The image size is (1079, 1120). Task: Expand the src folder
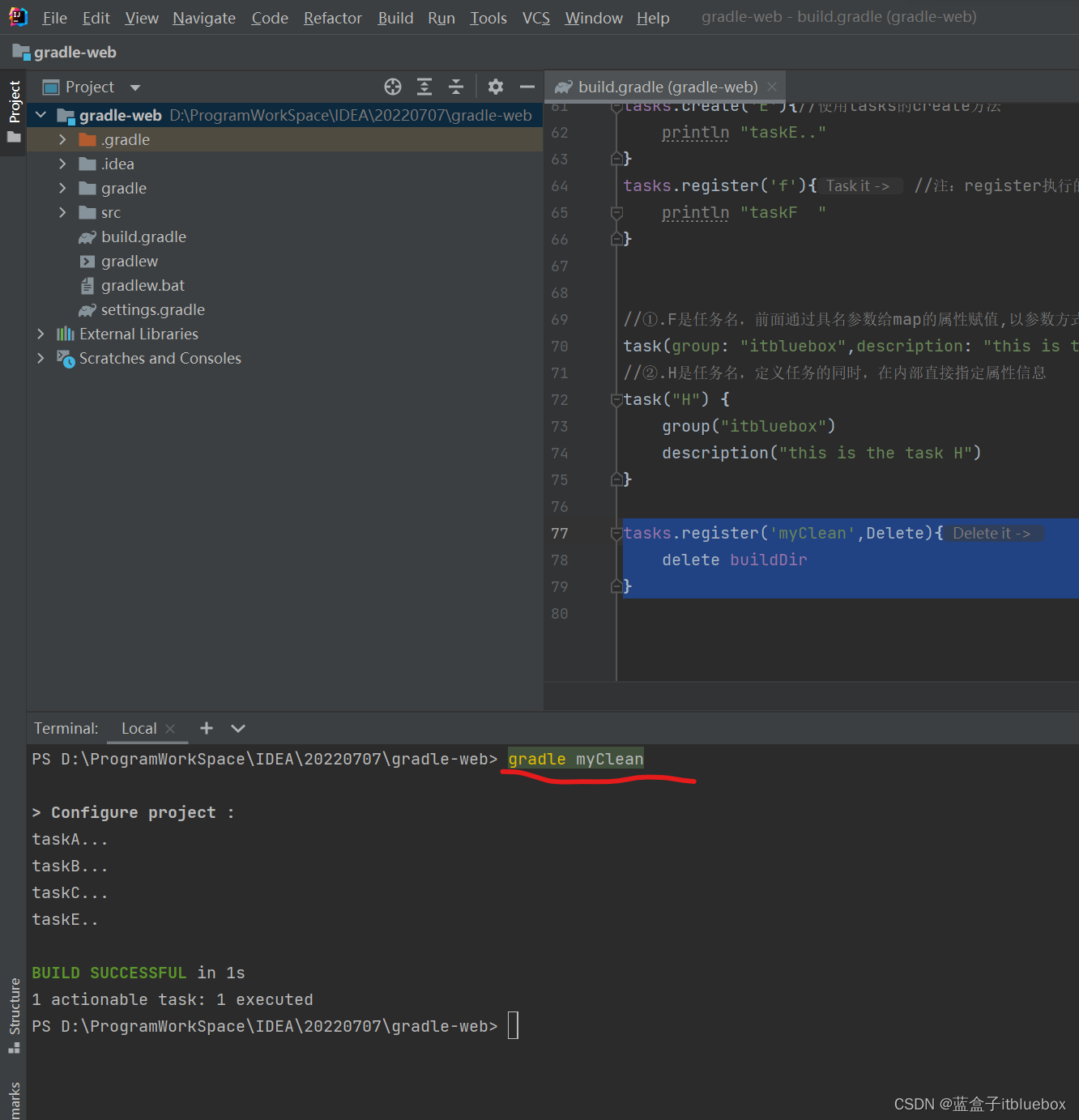[62, 212]
